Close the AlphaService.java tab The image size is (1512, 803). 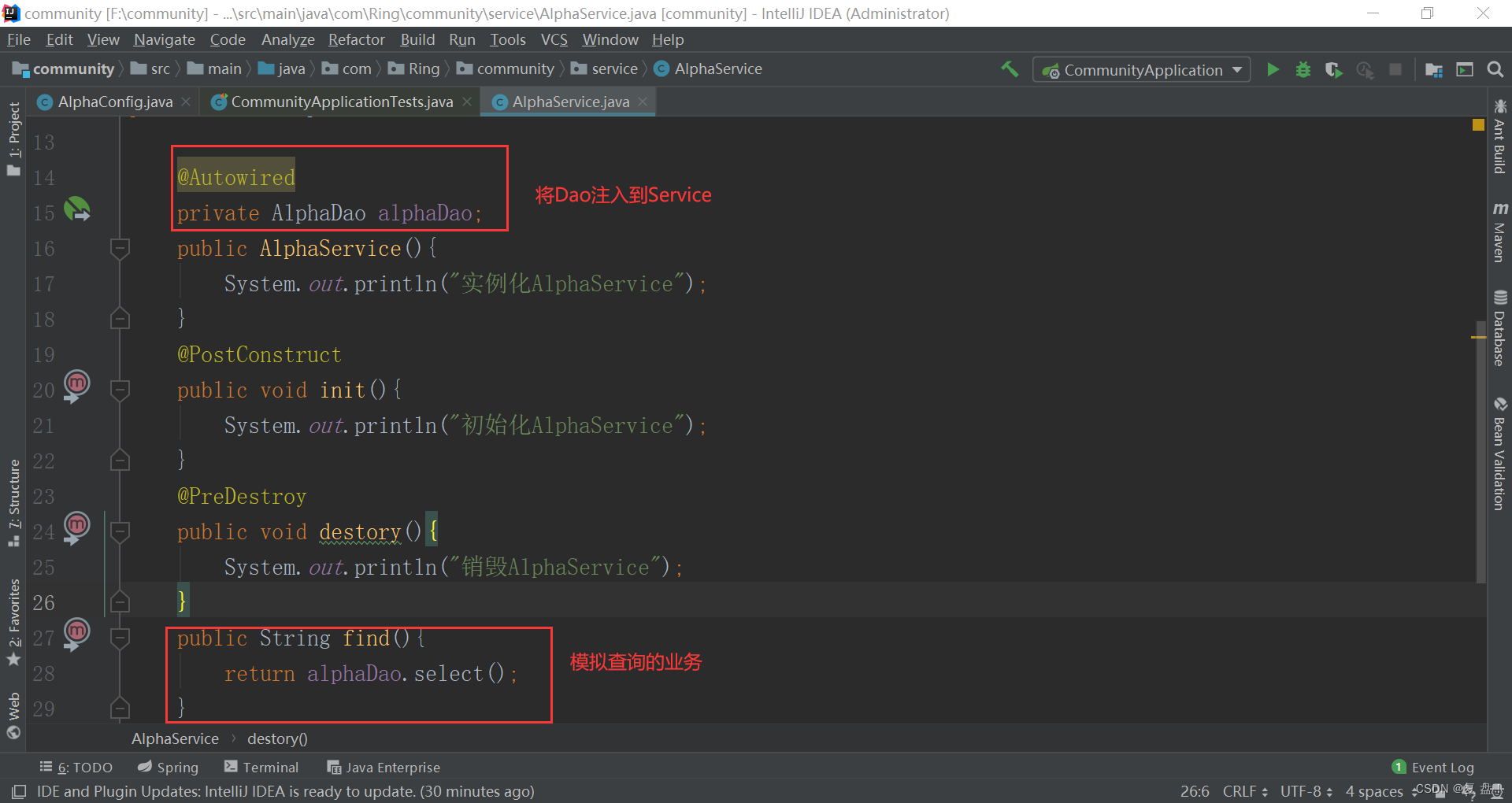(643, 102)
